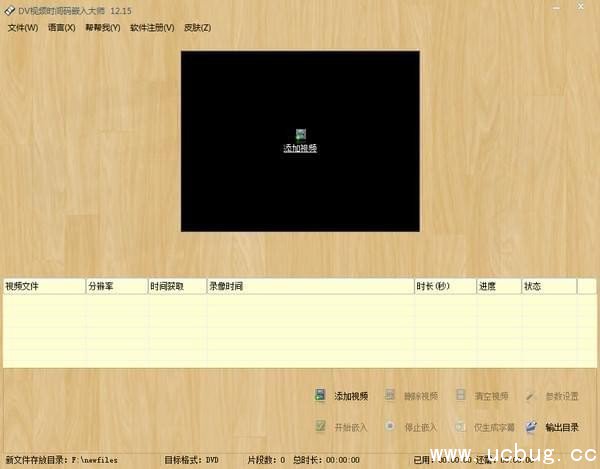Open the 文件(W) menu
The height and width of the screenshot is (469, 600).
[x=23, y=28]
